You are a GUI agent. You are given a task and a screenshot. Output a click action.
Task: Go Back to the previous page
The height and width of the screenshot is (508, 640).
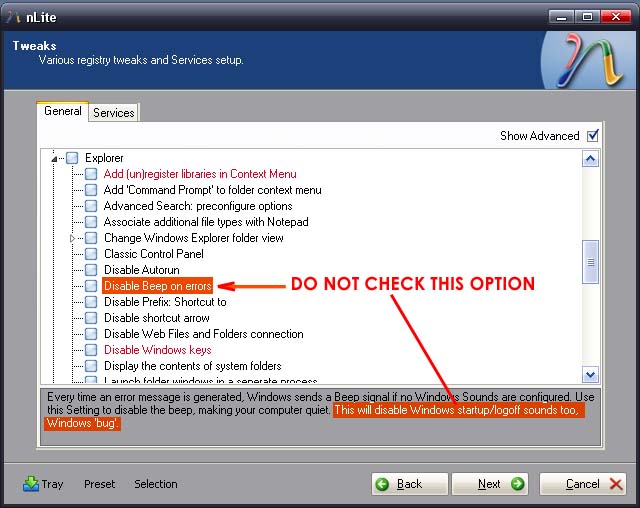point(409,484)
